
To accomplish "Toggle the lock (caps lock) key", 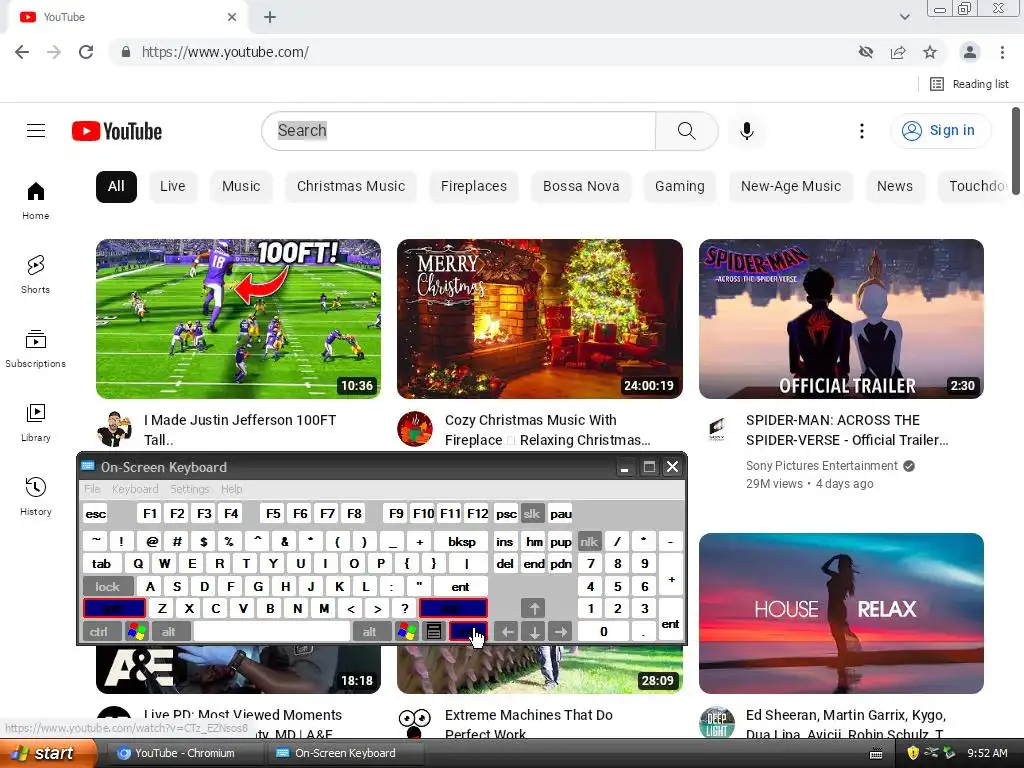I will pyautogui.click(x=108, y=586).
